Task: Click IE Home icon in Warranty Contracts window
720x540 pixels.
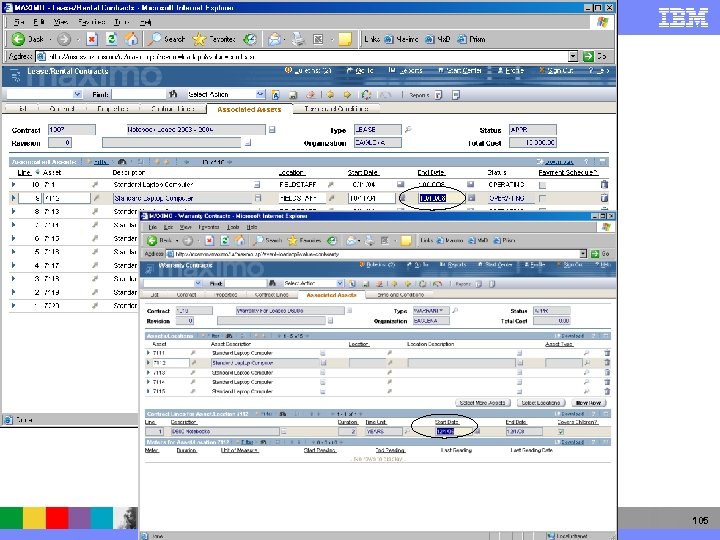Action: click(240, 240)
